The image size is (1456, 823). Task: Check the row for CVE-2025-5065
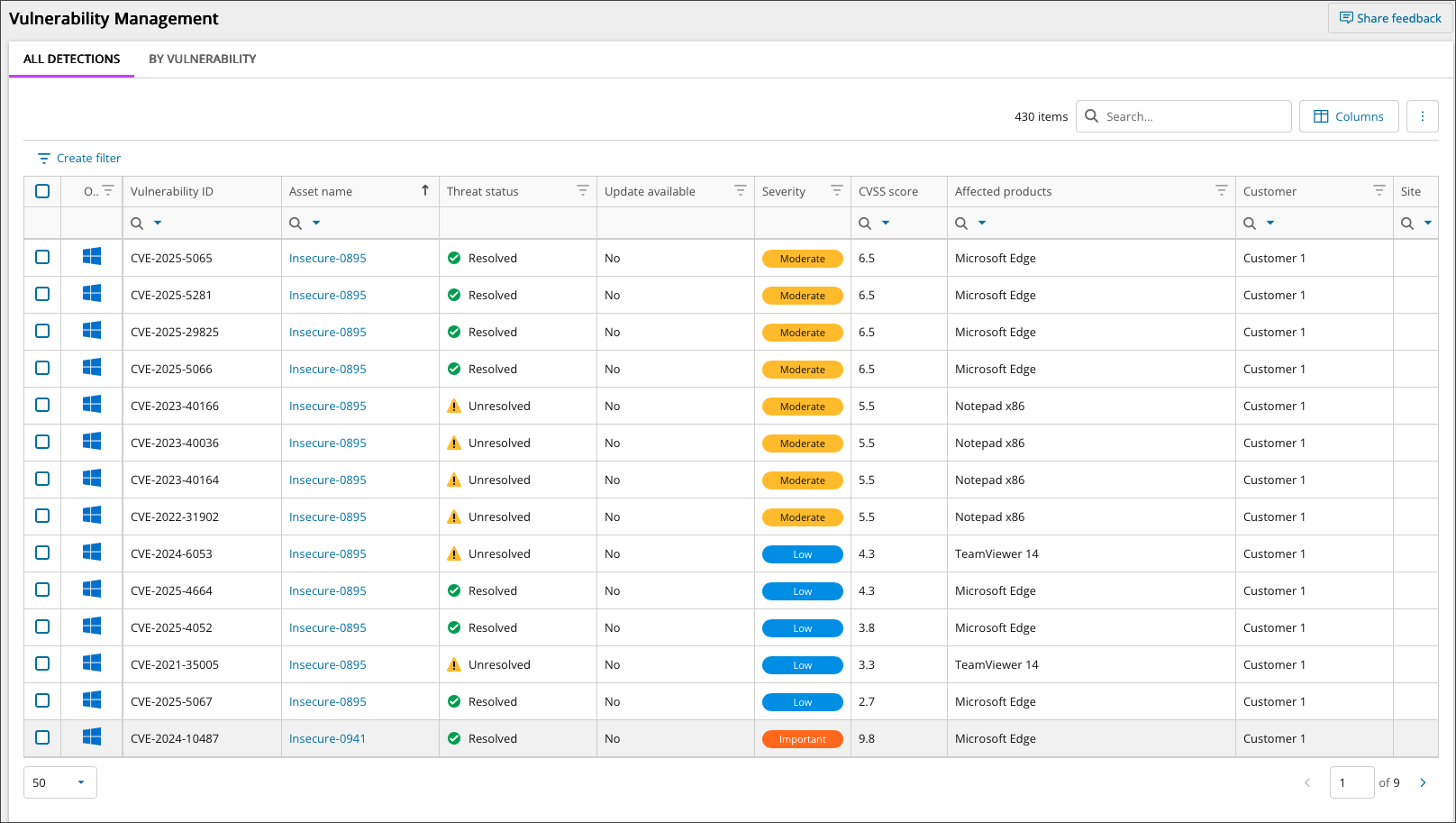(x=42, y=258)
